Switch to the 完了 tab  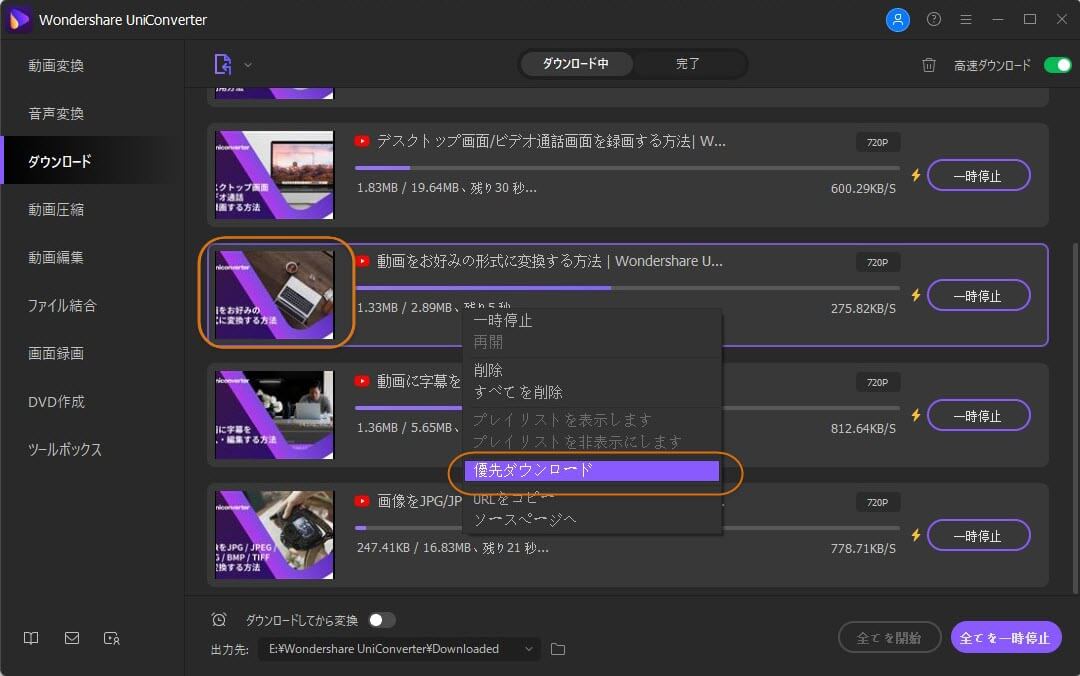[687, 64]
